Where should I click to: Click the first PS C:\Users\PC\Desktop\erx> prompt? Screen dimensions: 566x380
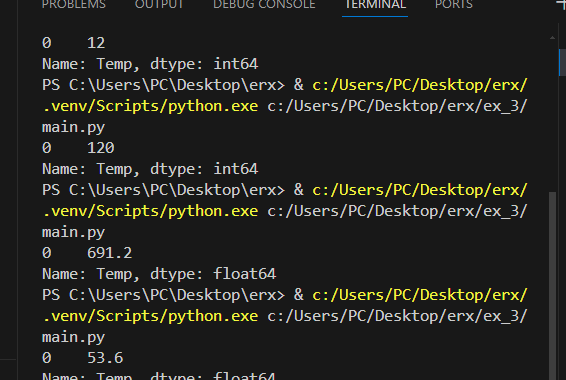[163, 85]
